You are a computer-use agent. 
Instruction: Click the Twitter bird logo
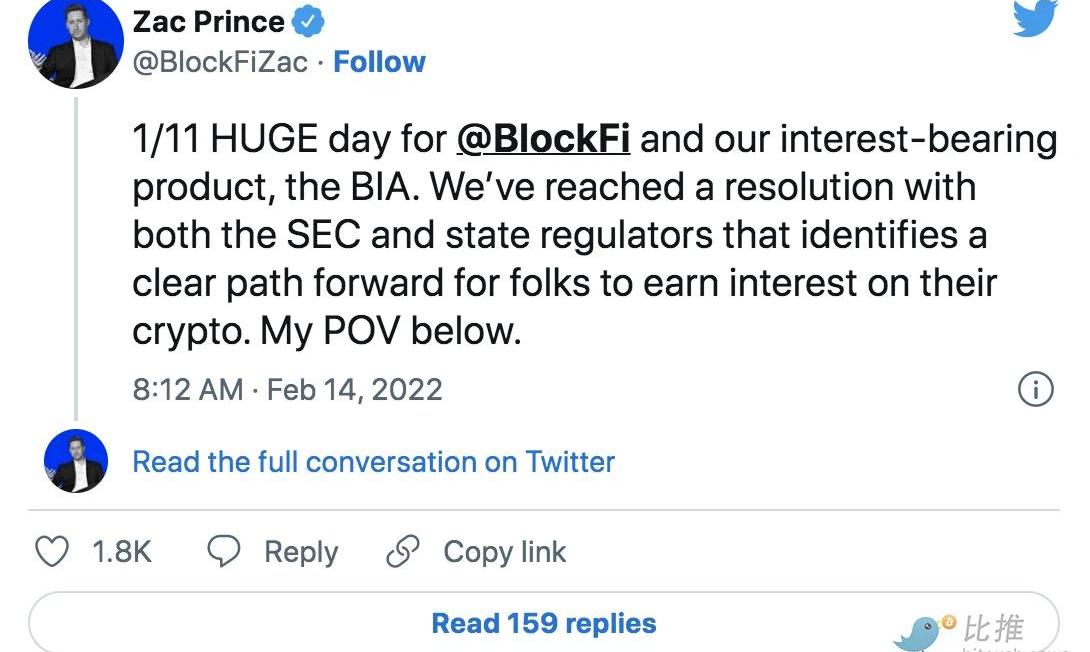[x=1034, y=18]
